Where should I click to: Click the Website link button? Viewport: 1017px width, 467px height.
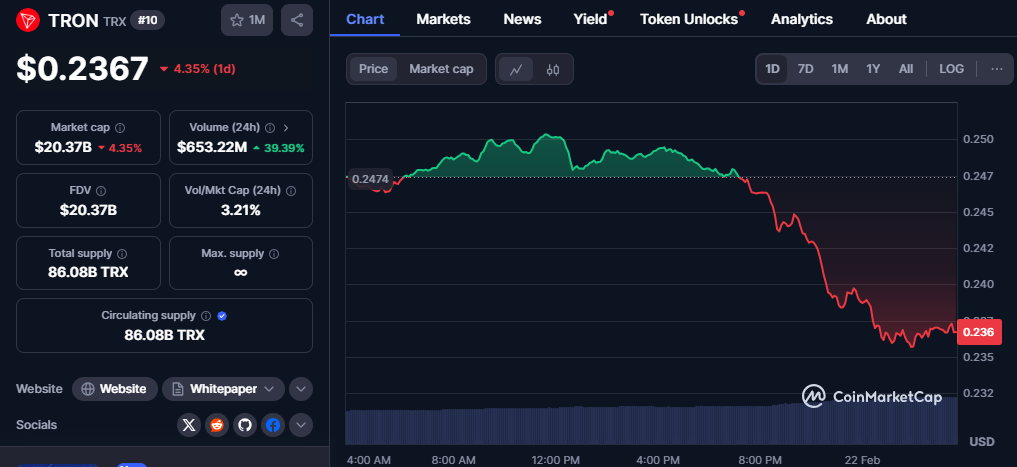pos(115,389)
